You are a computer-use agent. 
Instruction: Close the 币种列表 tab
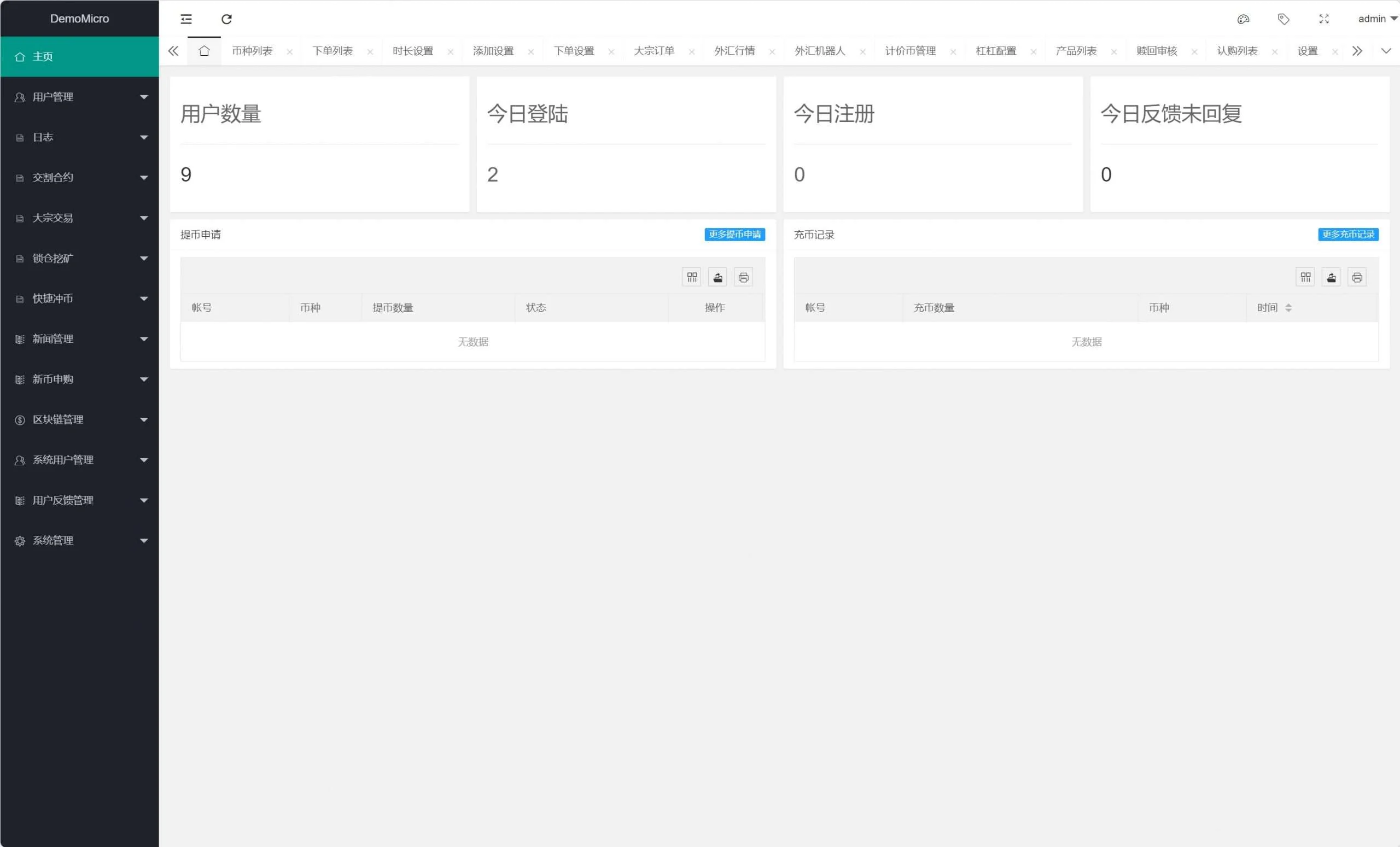point(289,52)
